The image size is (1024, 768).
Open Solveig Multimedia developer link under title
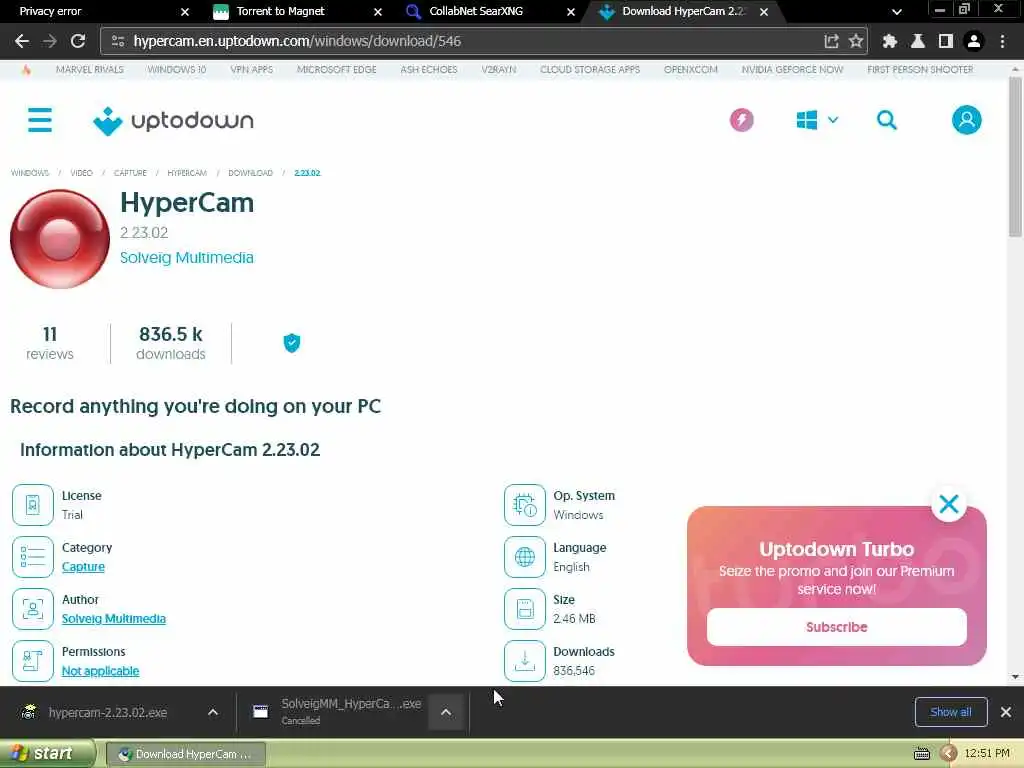(x=187, y=257)
